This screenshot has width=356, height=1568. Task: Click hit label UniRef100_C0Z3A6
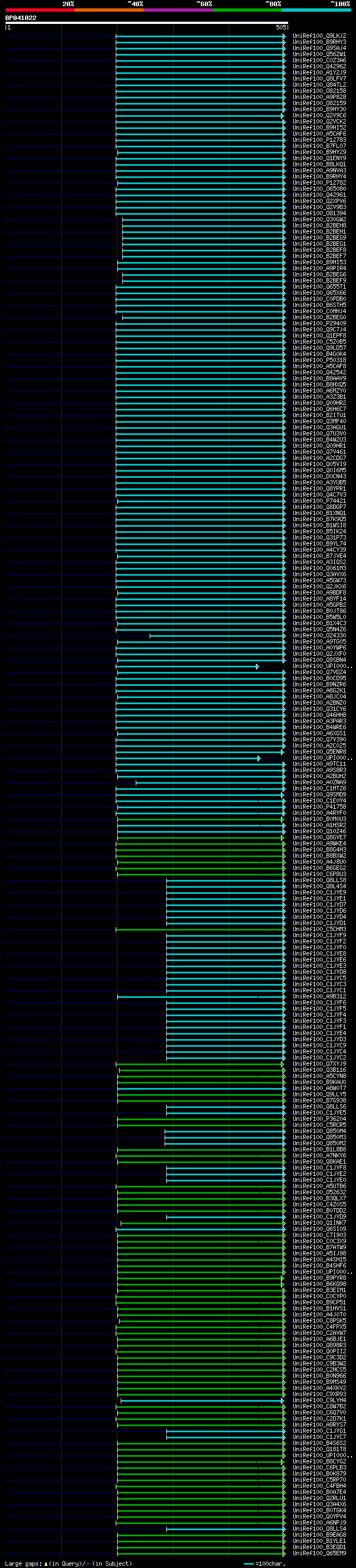[319, 60]
